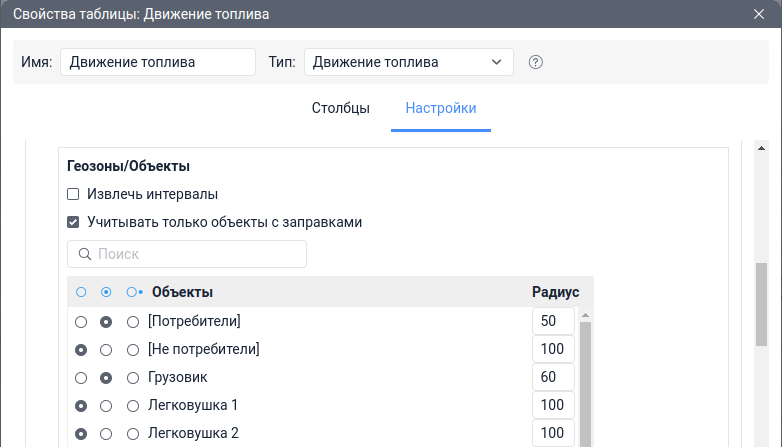Click the radius field for Легковушка 1

tap(553, 406)
